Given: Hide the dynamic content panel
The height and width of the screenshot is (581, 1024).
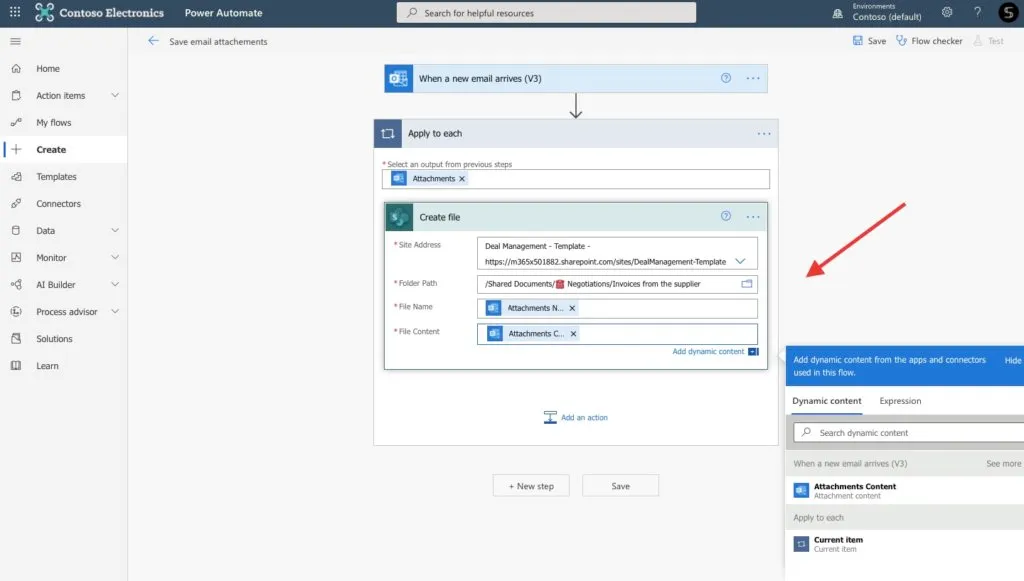Looking at the screenshot, I should click(x=1012, y=360).
